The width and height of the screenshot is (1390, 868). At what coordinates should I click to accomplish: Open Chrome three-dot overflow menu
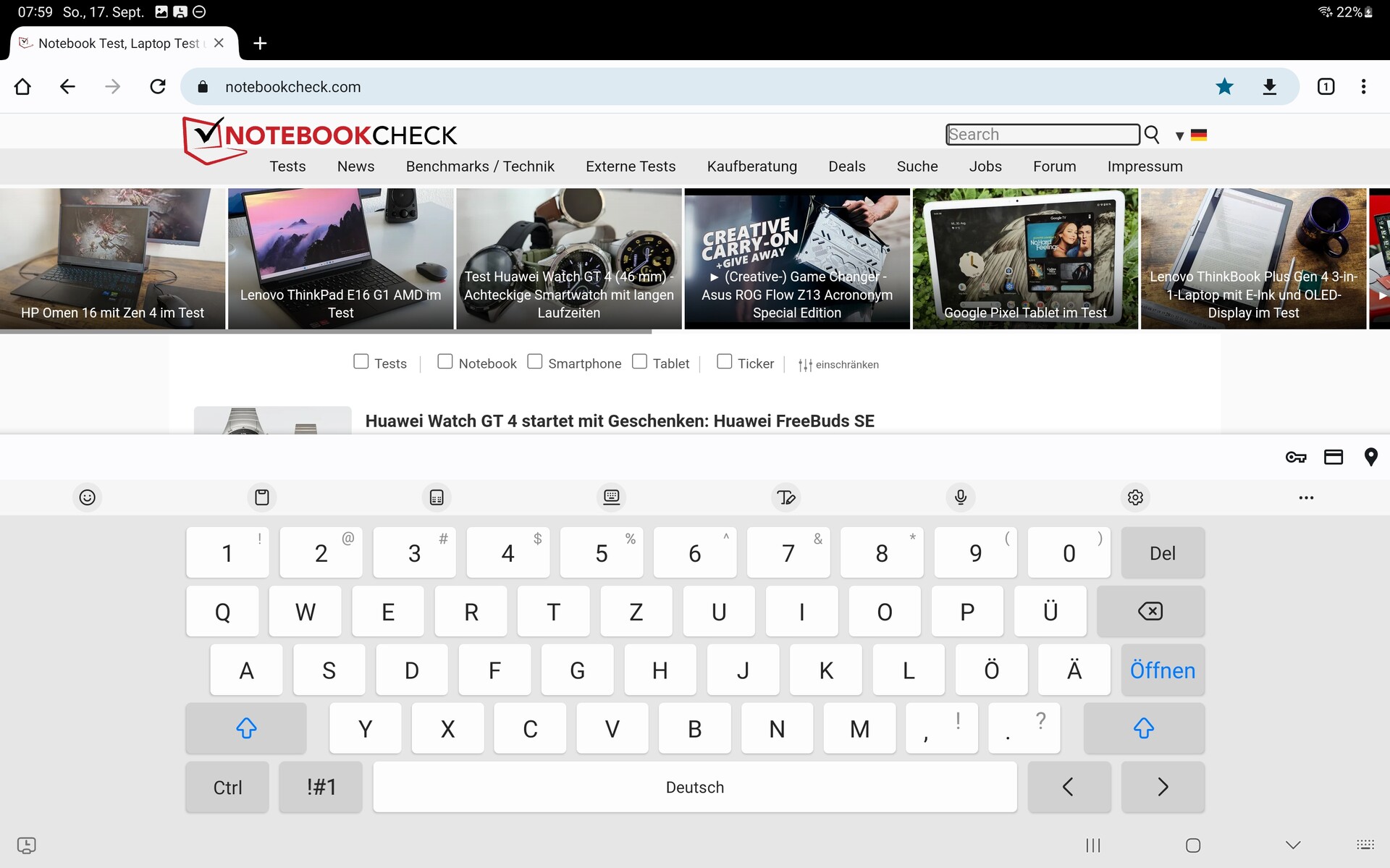[1363, 87]
